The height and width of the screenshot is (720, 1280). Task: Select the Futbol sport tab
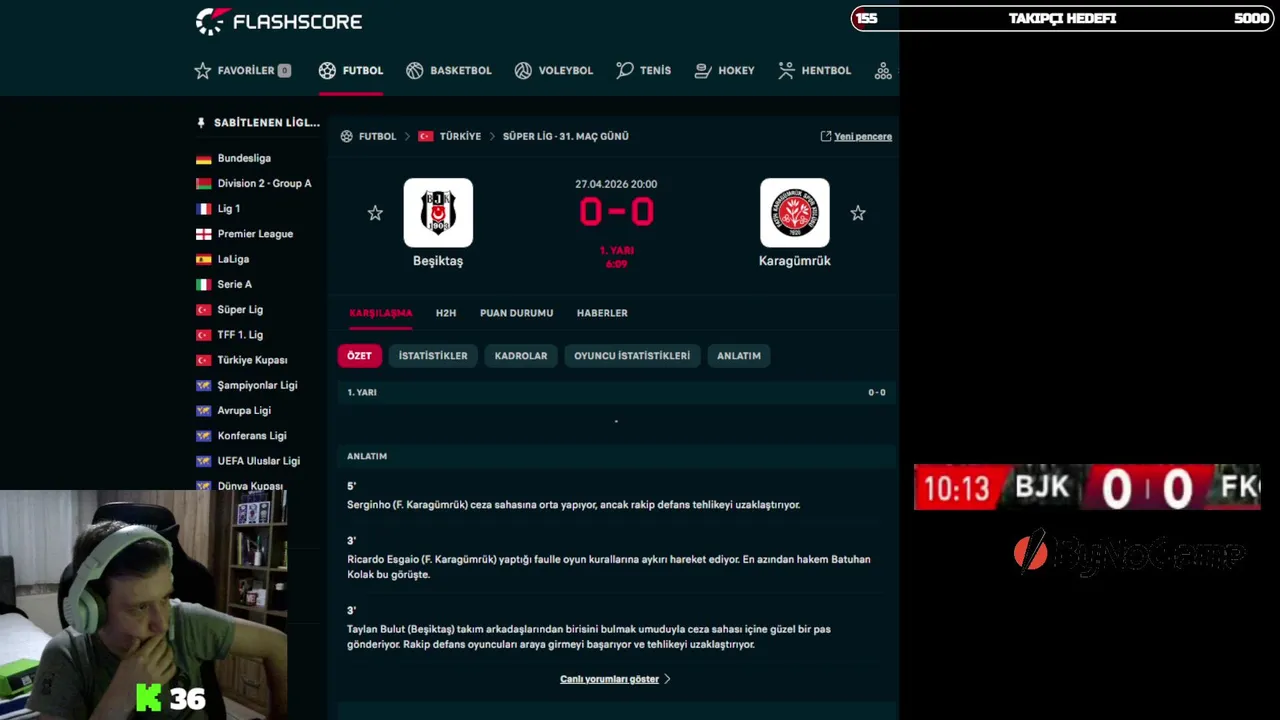[x=351, y=71]
